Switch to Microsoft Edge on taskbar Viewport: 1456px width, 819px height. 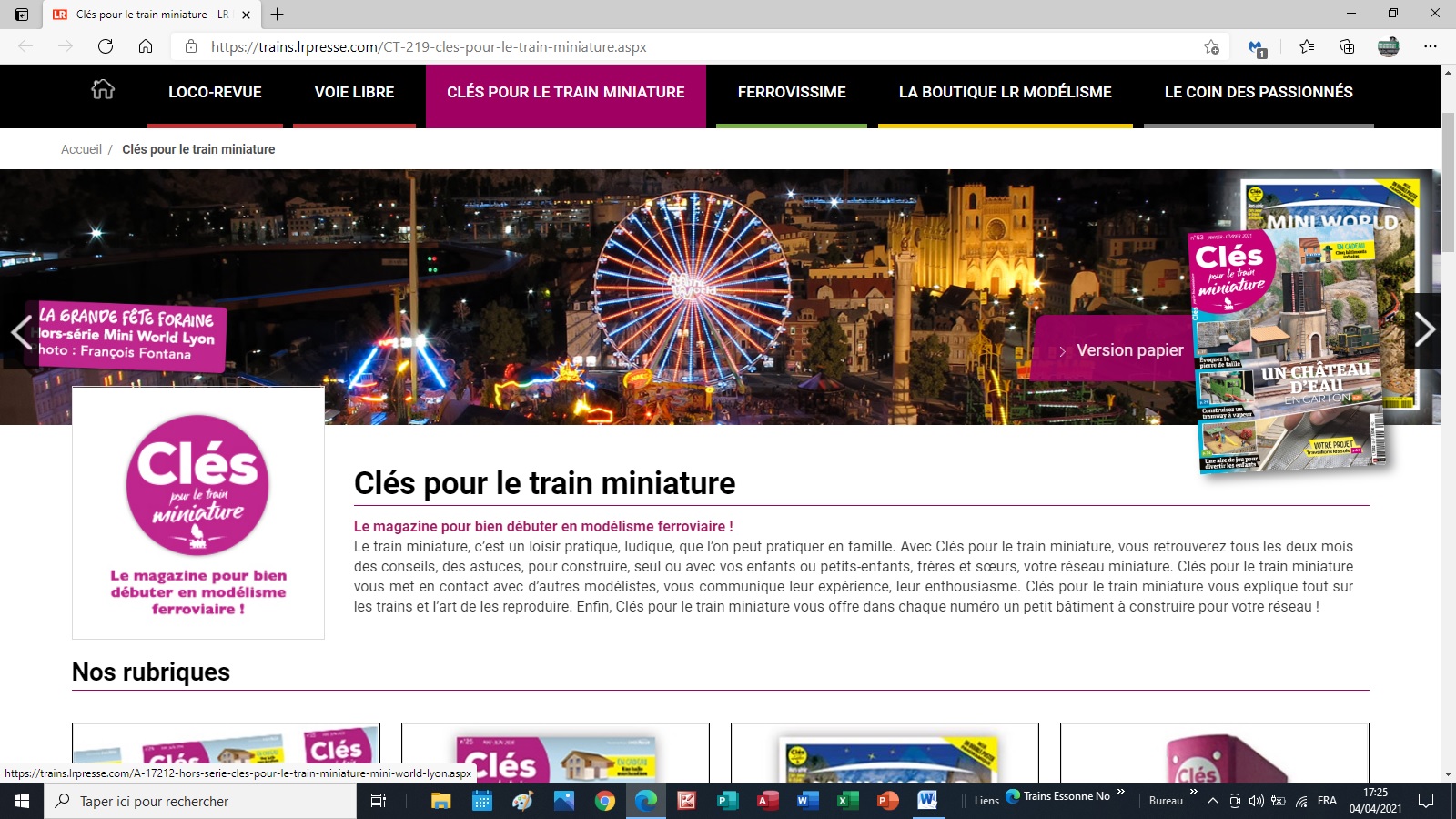point(646,801)
